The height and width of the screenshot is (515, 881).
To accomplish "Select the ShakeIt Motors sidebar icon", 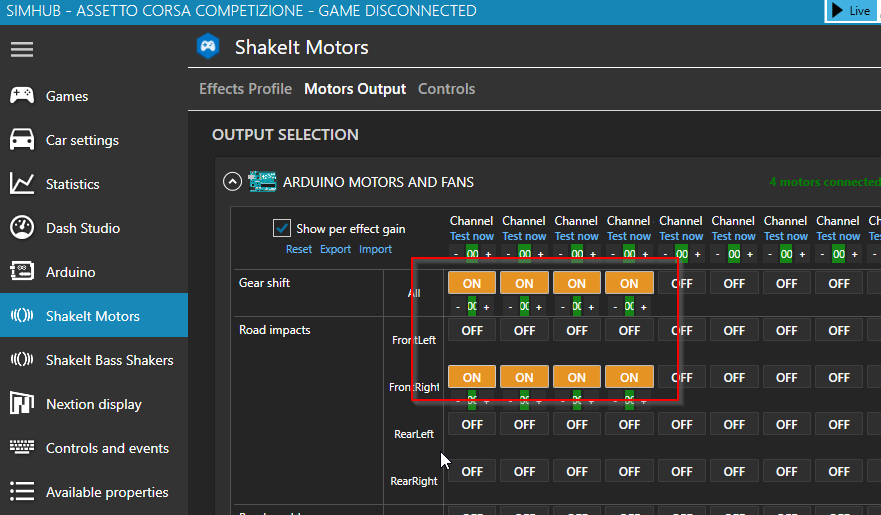I will [x=22, y=316].
